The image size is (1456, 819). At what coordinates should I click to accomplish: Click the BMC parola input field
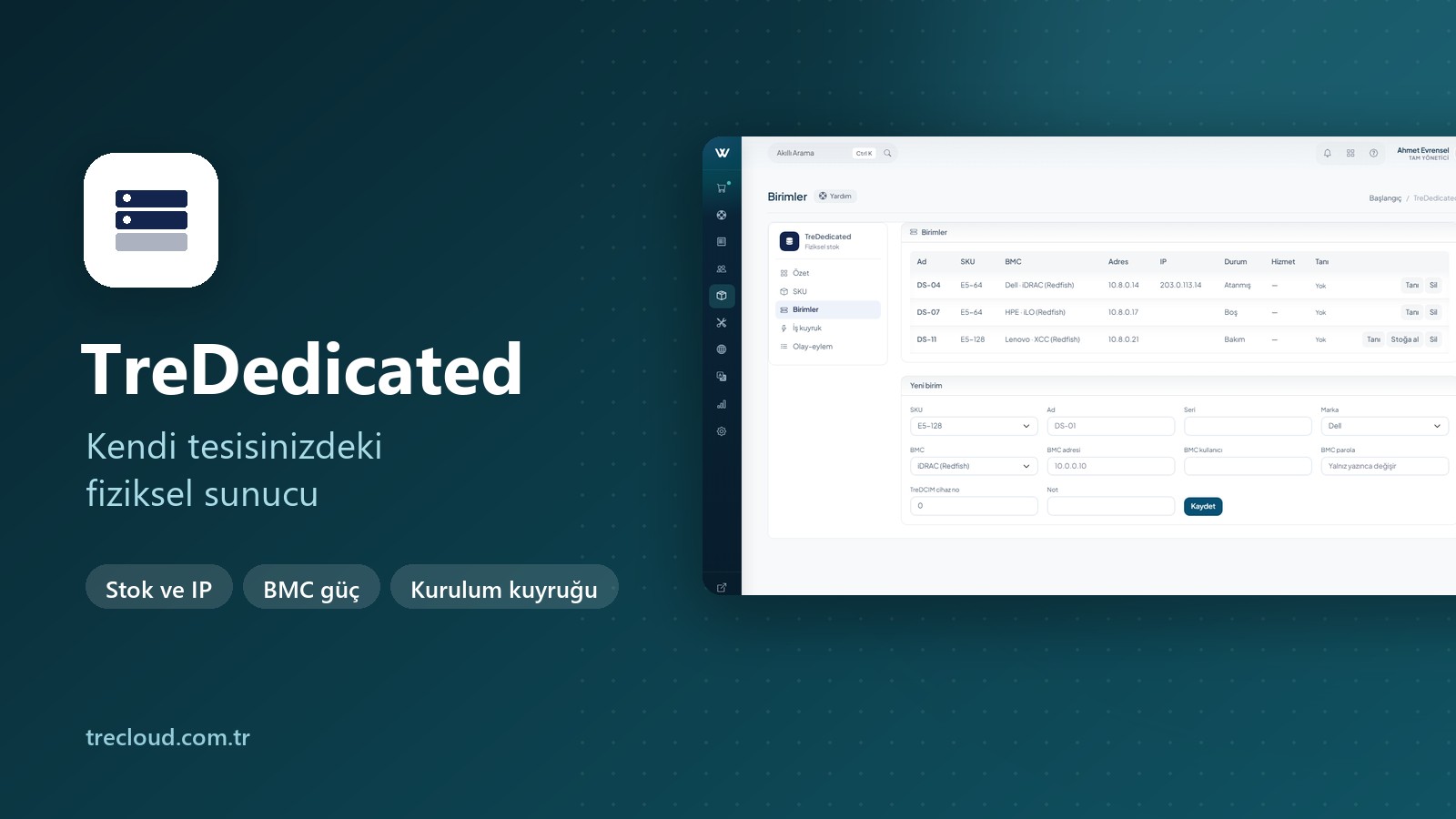pos(1384,466)
